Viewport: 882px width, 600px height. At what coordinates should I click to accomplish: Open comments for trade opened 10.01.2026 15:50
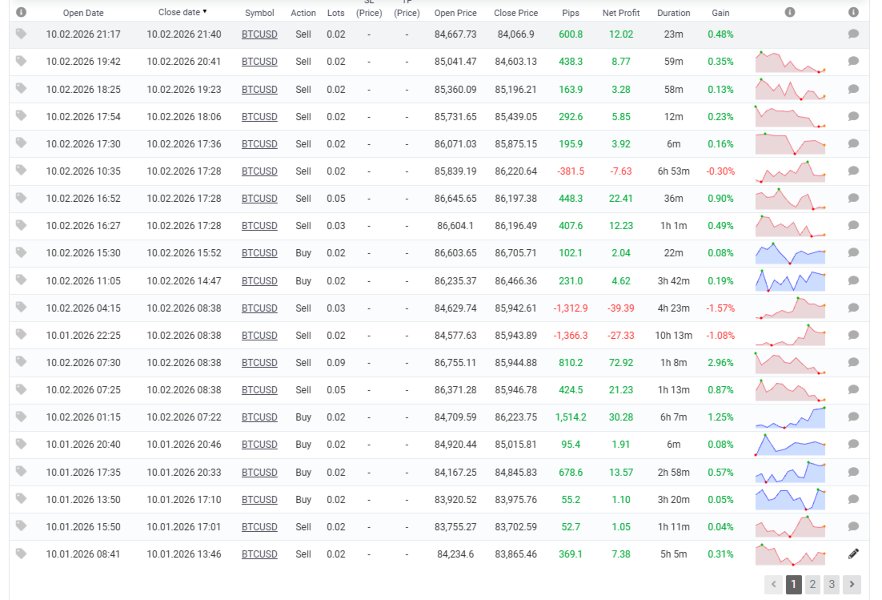pos(853,526)
